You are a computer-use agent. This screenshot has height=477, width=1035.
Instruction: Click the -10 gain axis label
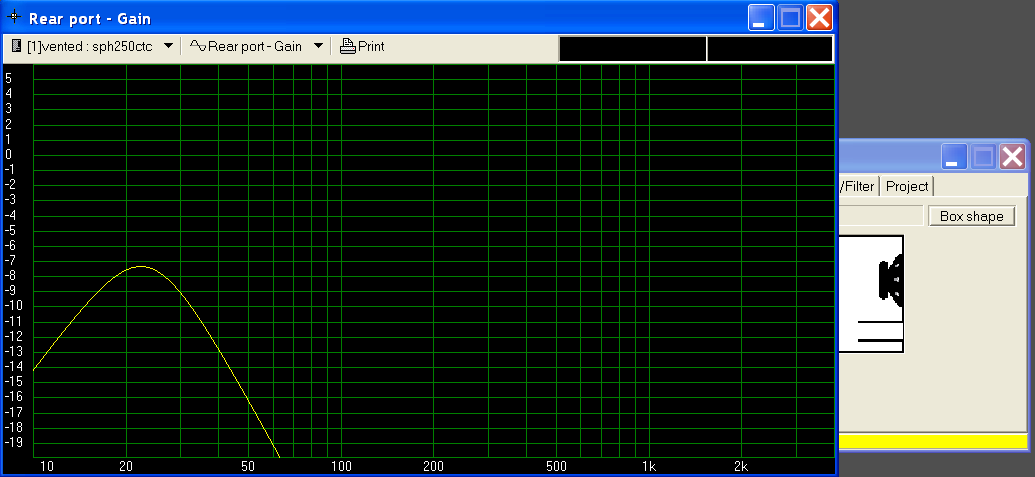click(13, 305)
